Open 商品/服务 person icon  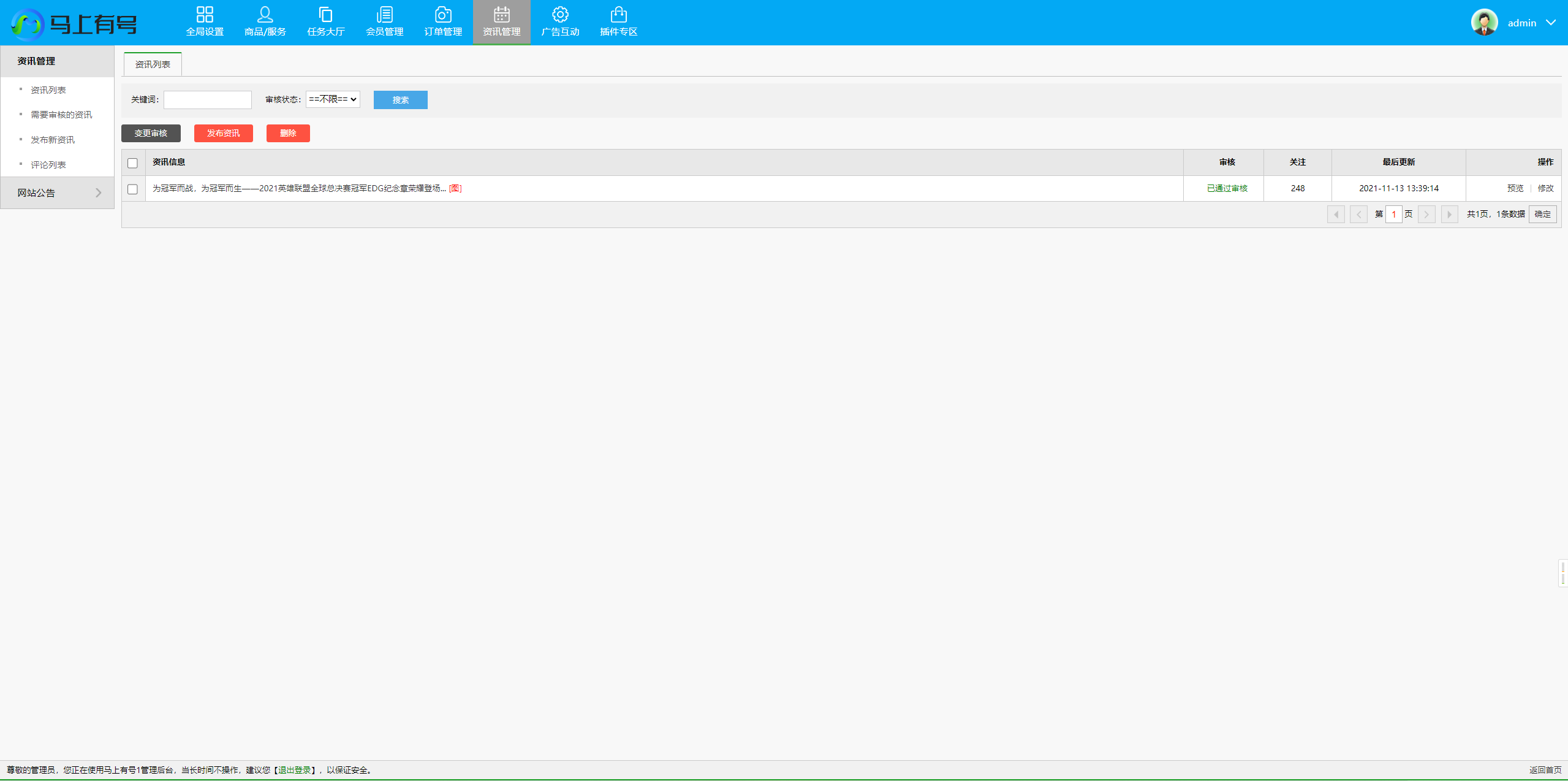(265, 15)
